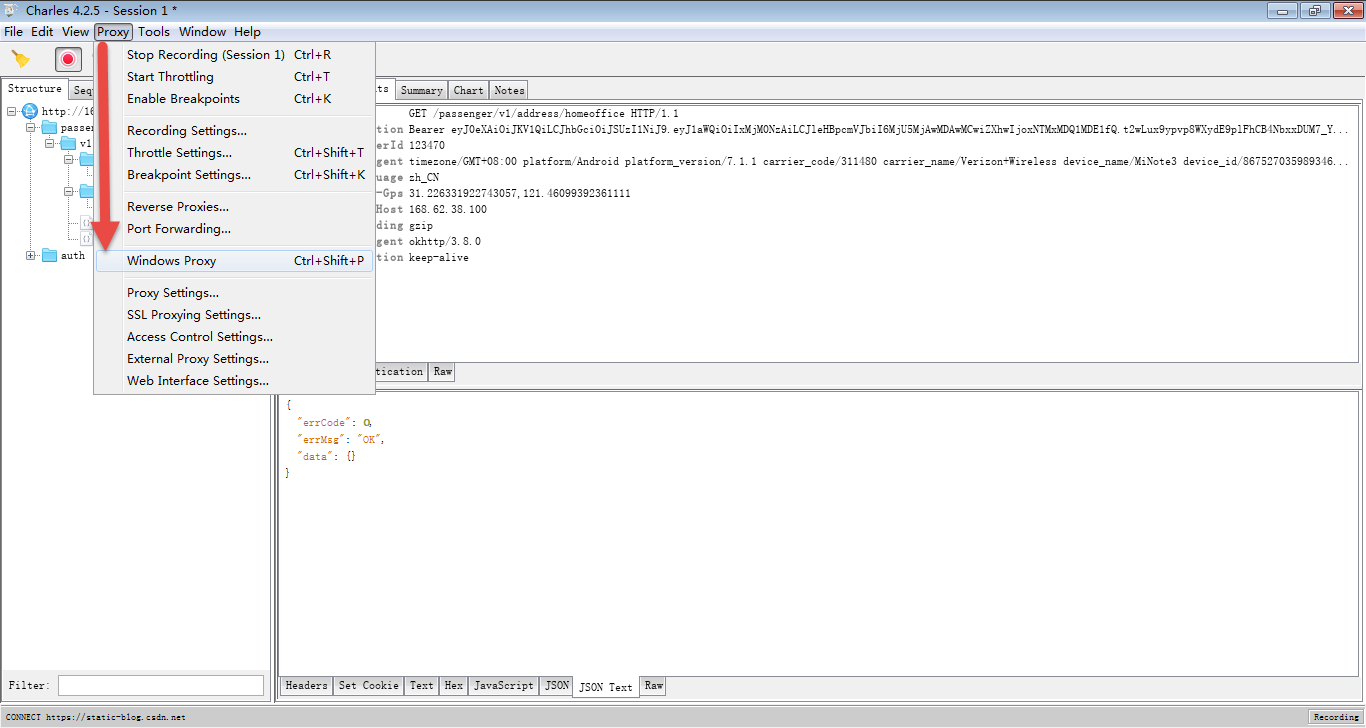The image size is (1366, 728).
Task: Select the Raw tab beside JSON Text
Action: click(653, 686)
